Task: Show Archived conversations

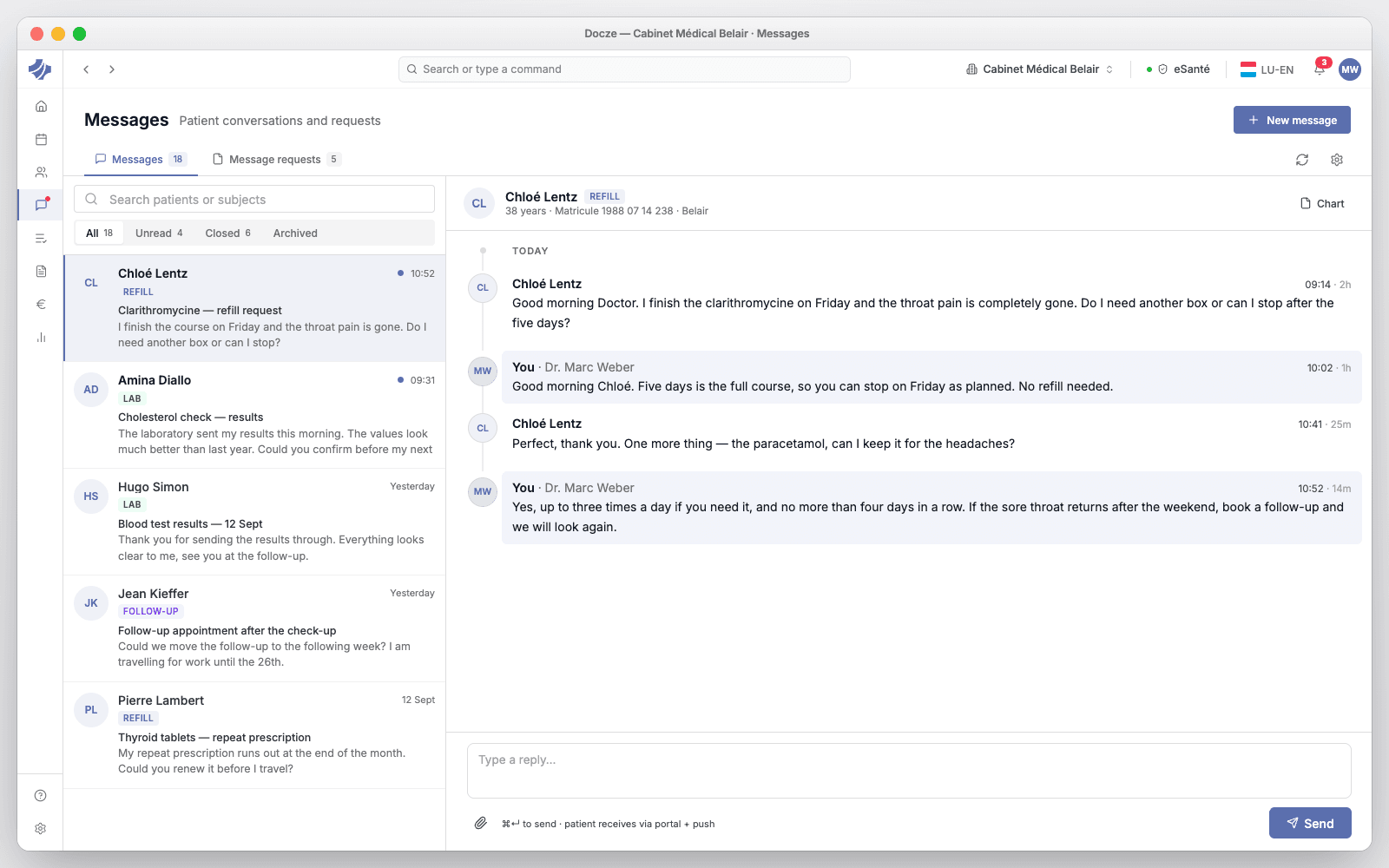Action: pyautogui.click(x=295, y=233)
